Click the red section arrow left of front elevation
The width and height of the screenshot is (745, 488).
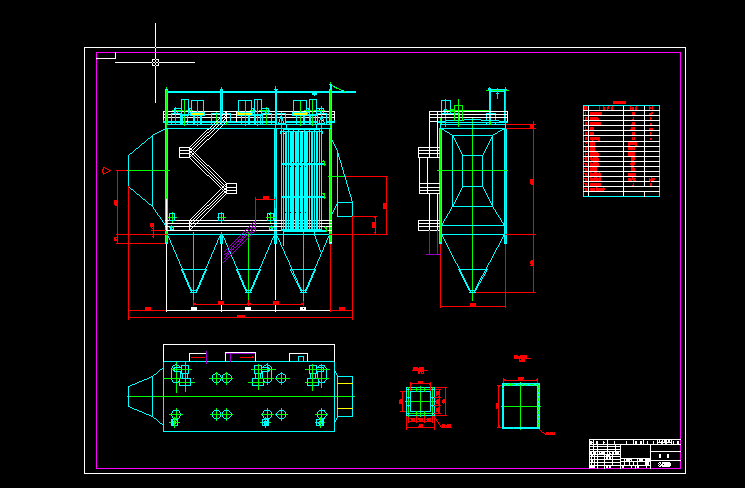click(106, 171)
